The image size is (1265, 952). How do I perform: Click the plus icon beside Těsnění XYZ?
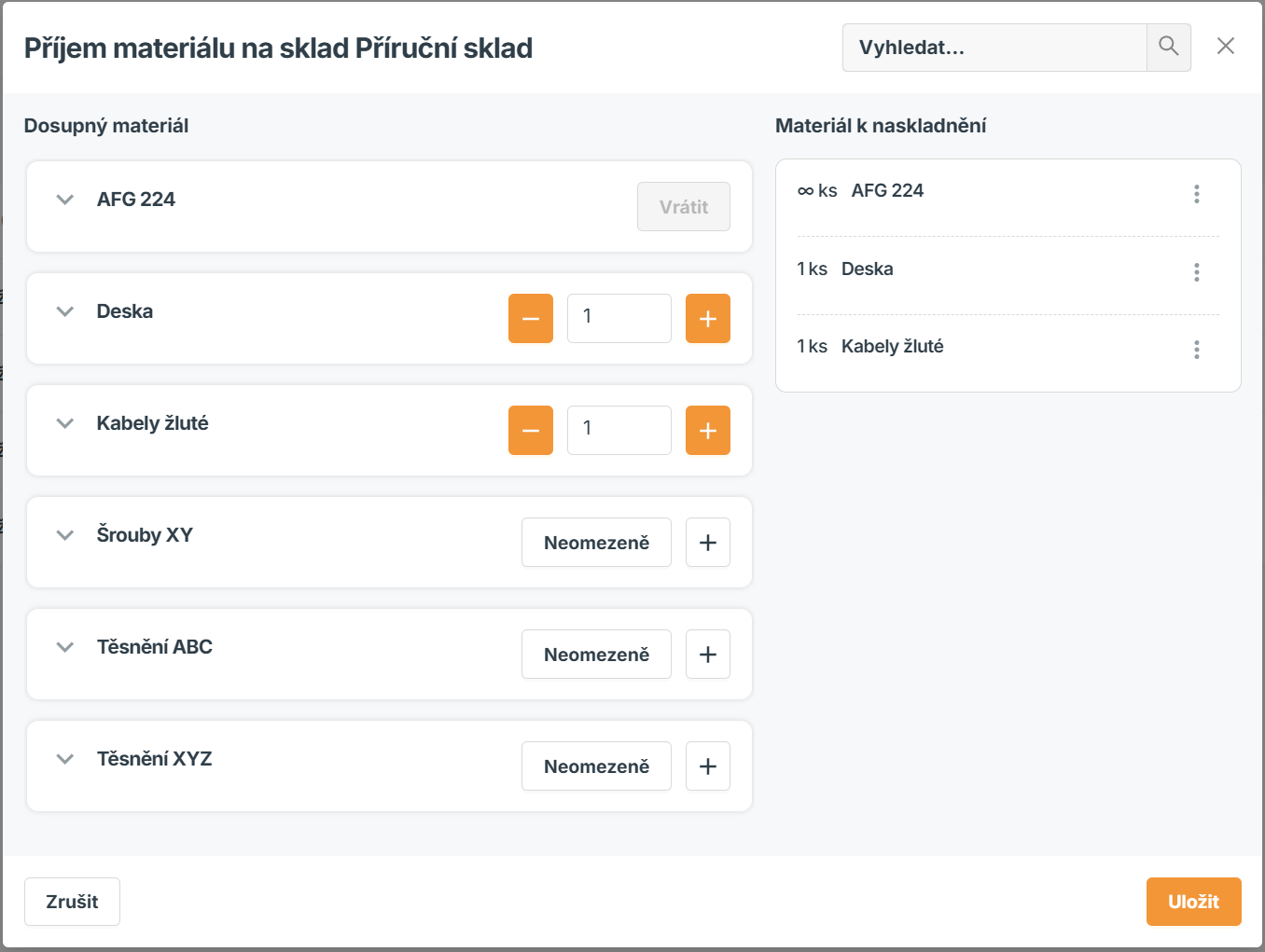coord(707,766)
